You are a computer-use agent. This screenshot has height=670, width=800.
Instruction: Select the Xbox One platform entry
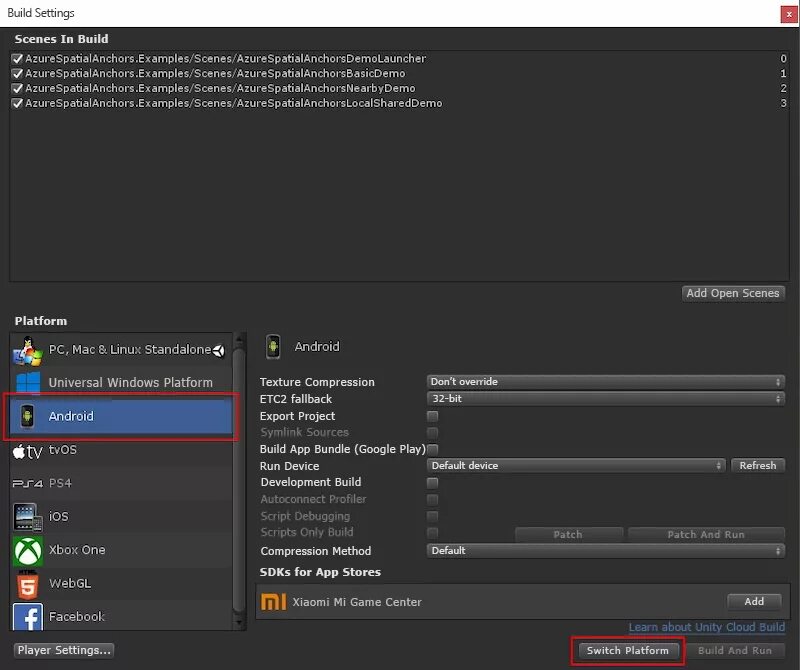(x=120, y=550)
